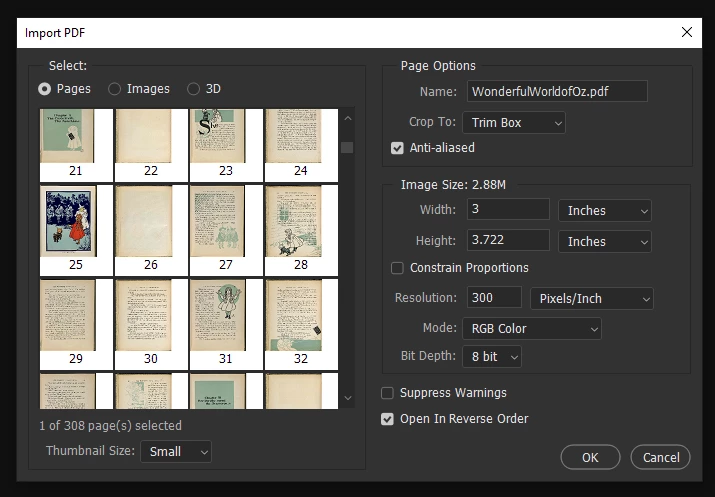Open the Pixels/Inch resolution units dropdown
Screen dimensions: 715x497
coord(592,299)
